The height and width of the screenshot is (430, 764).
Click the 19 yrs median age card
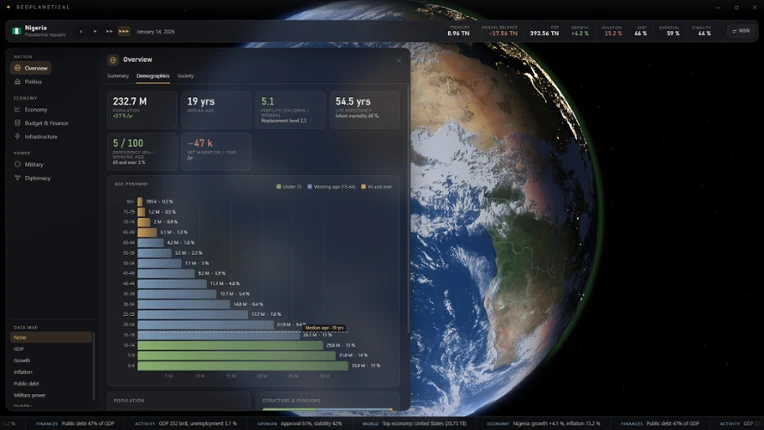[x=216, y=110]
